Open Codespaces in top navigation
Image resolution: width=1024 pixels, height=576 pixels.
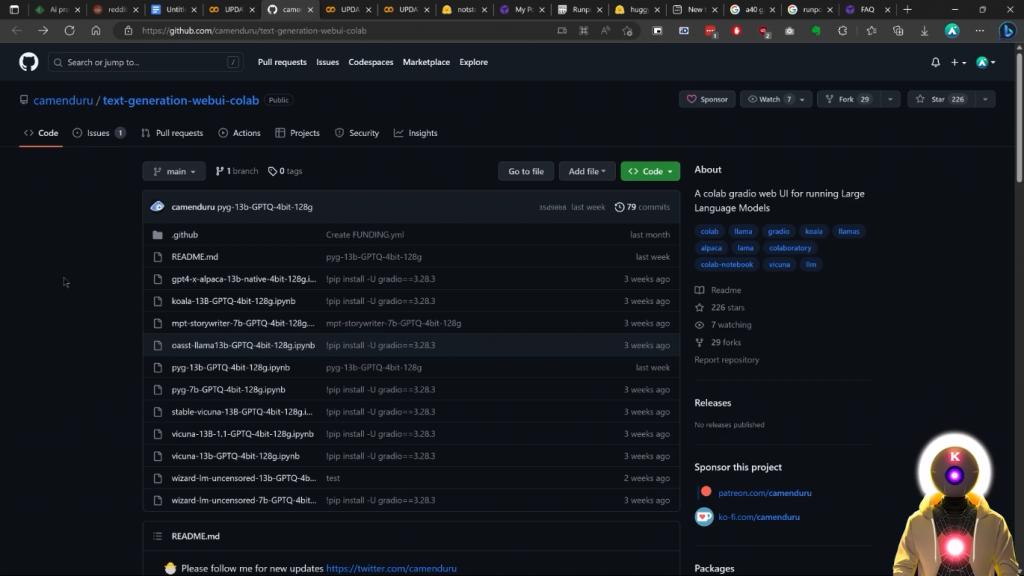pyautogui.click(x=371, y=62)
